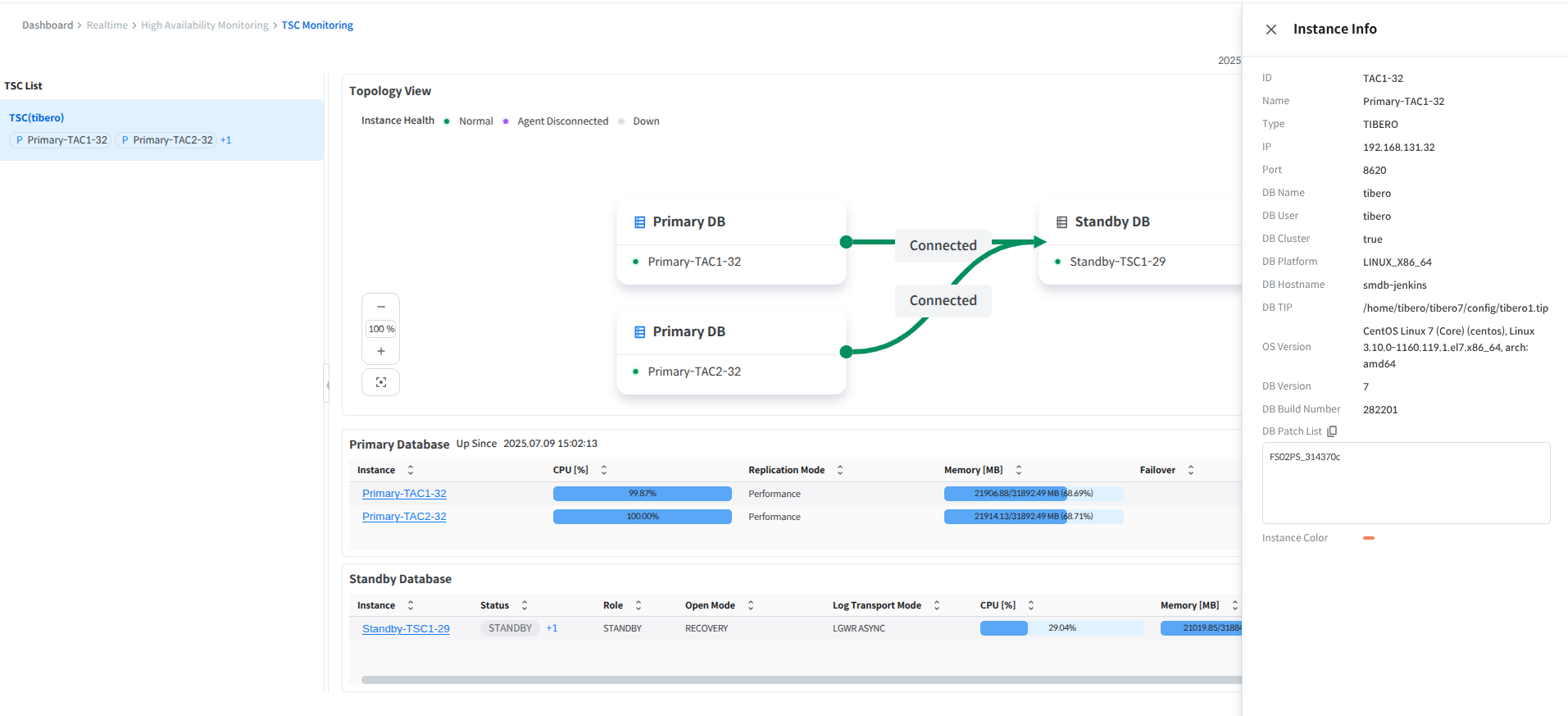Click the zoom out minus icon
The image size is (1568, 716).
tap(380, 307)
